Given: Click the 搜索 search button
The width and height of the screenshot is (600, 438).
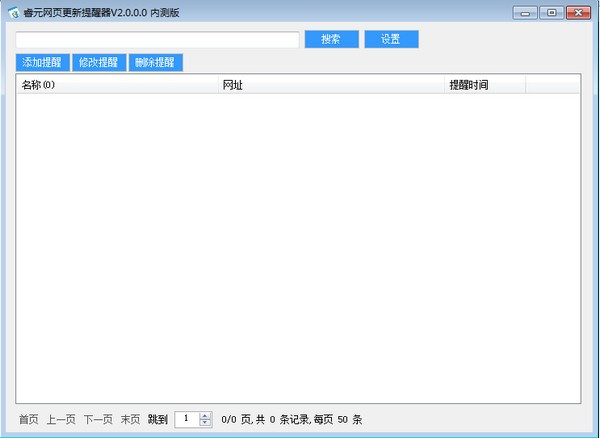Looking at the screenshot, I should pos(331,39).
